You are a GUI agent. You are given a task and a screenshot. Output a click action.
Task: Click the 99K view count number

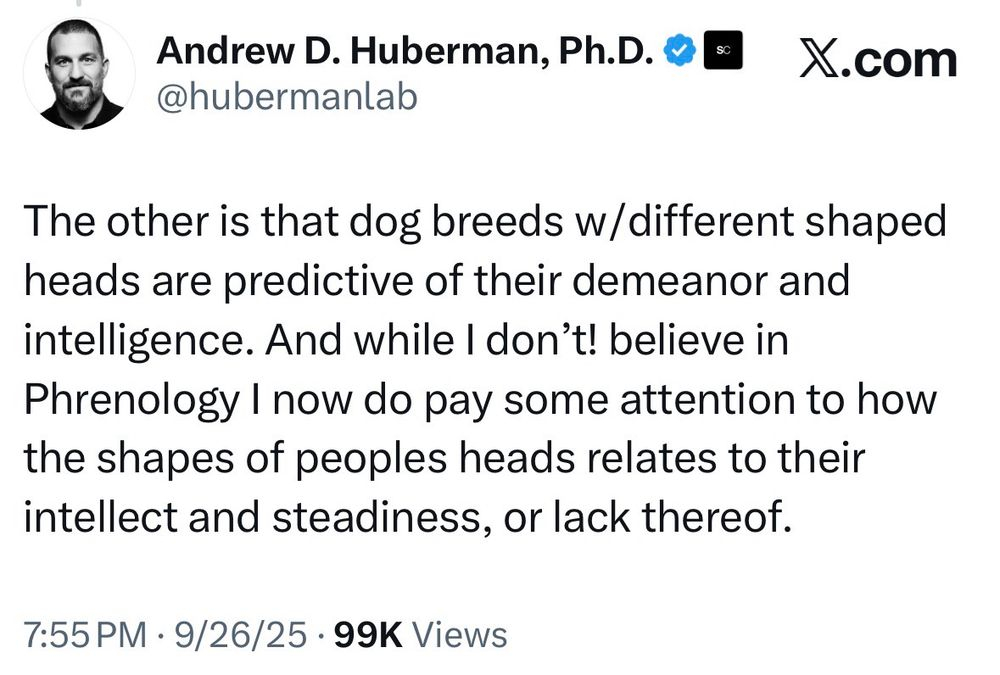pos(368,635)
